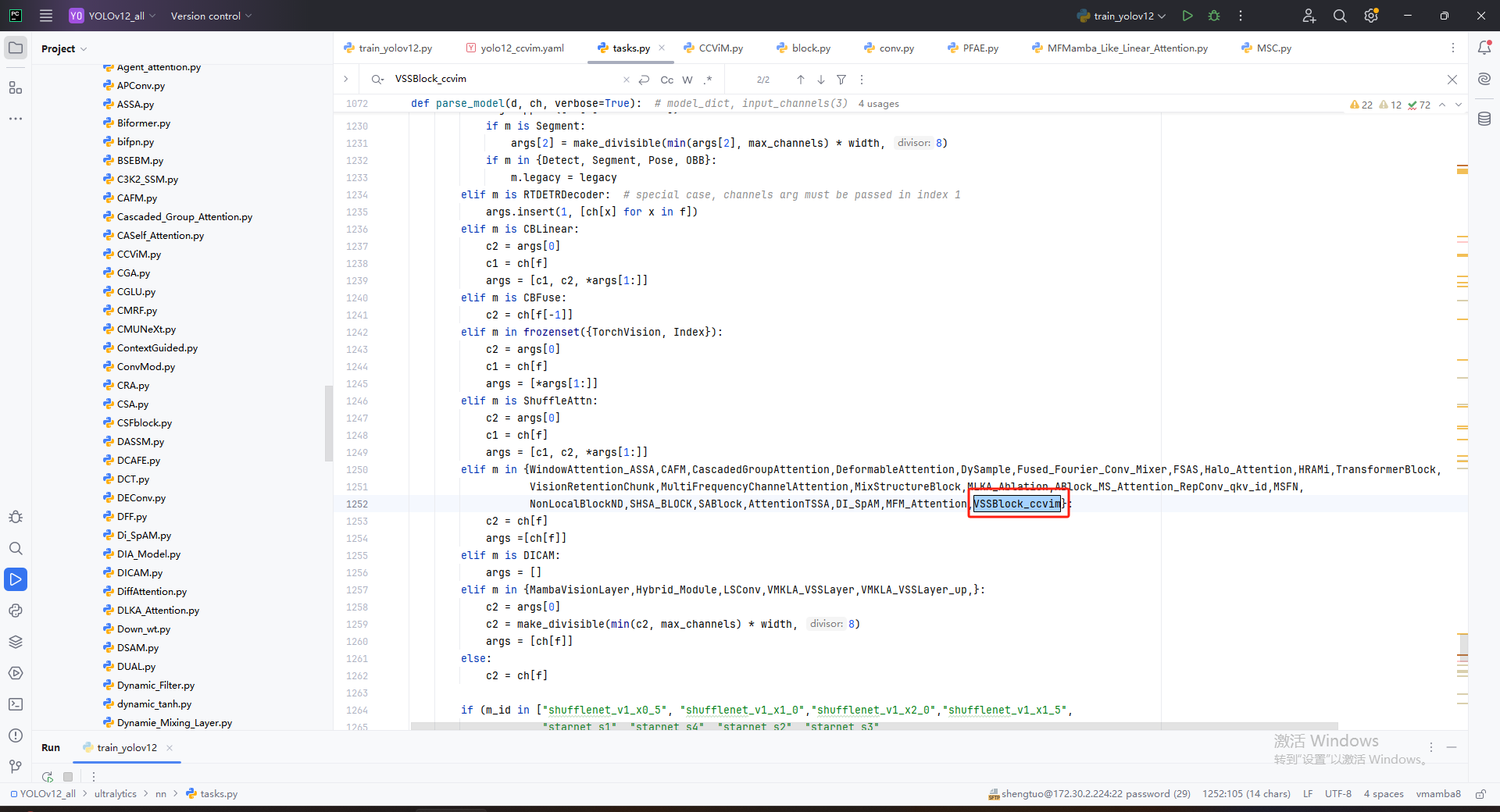
Task: Open Search Everywhere magnifier
Action: tap(1340, 16)
